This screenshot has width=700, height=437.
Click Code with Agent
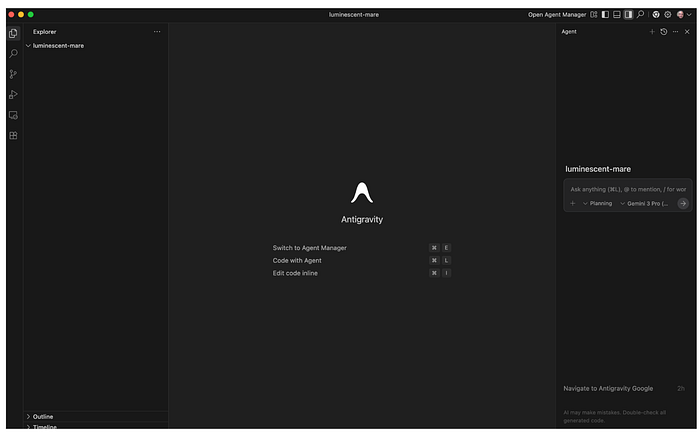(x=297, y=260)
